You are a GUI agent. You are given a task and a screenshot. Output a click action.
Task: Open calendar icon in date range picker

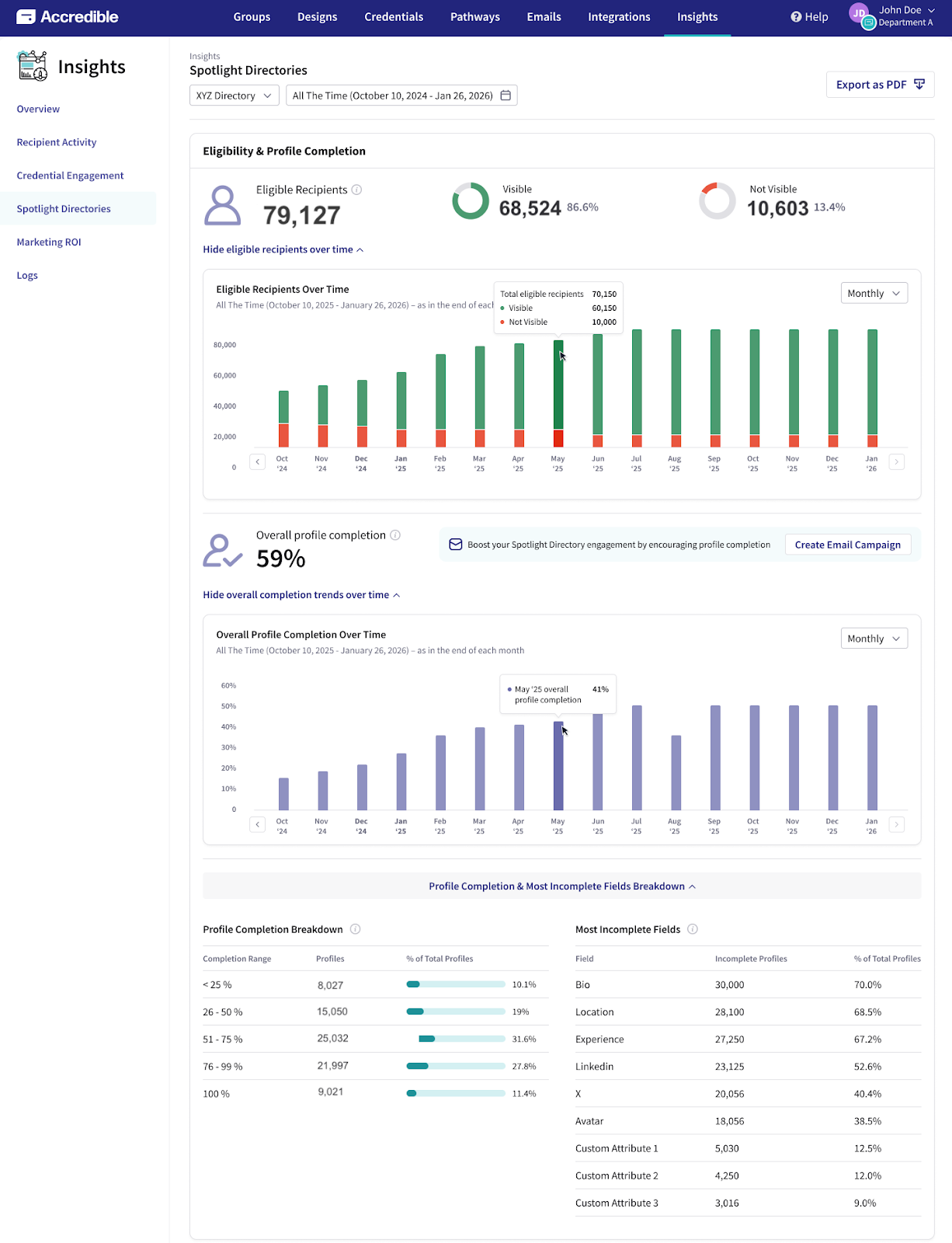[x=506, y=96]
